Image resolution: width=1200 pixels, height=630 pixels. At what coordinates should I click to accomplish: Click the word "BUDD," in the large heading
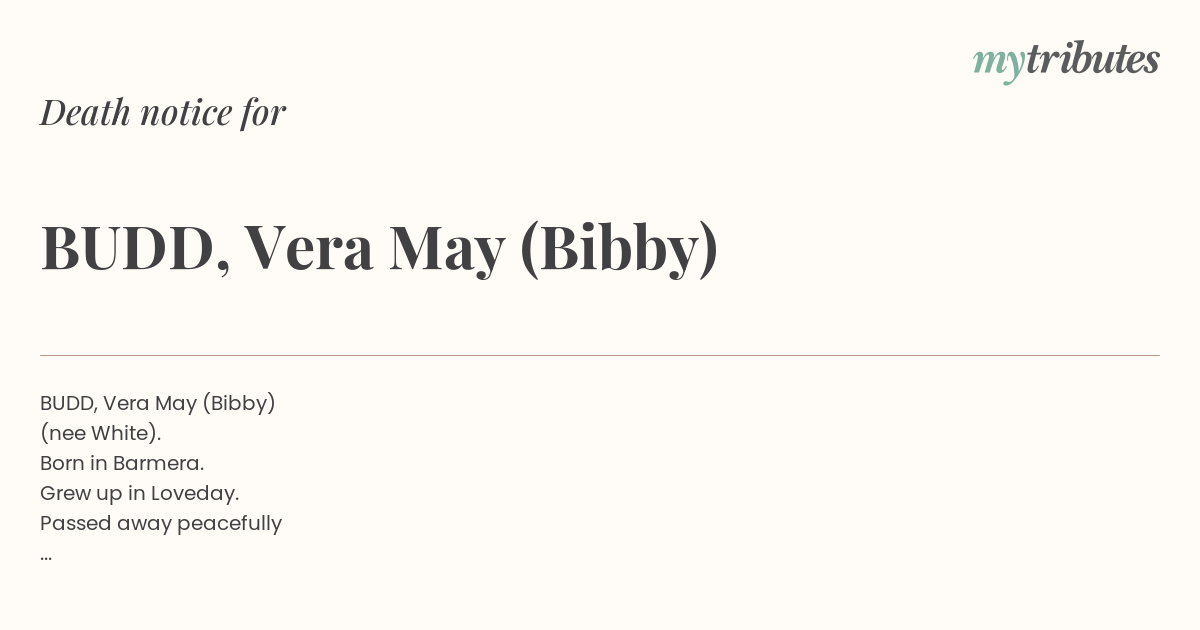click(135, 248)
